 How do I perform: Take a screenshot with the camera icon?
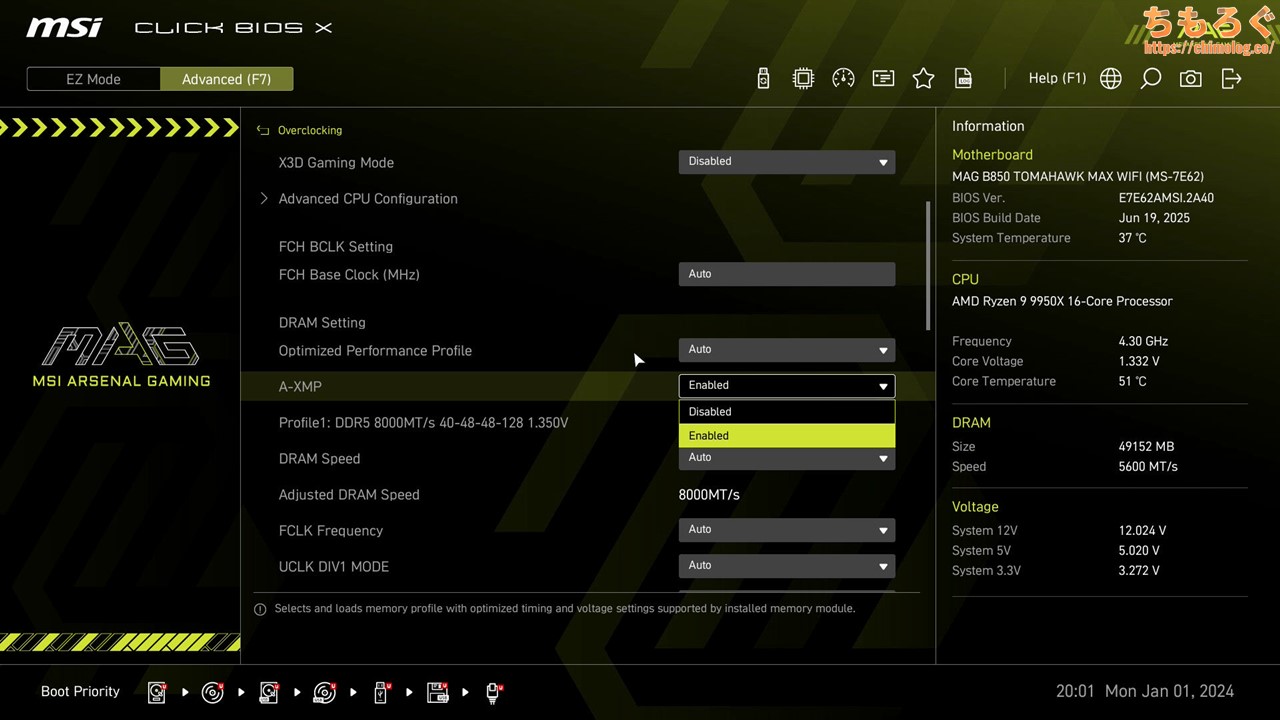1190,79
